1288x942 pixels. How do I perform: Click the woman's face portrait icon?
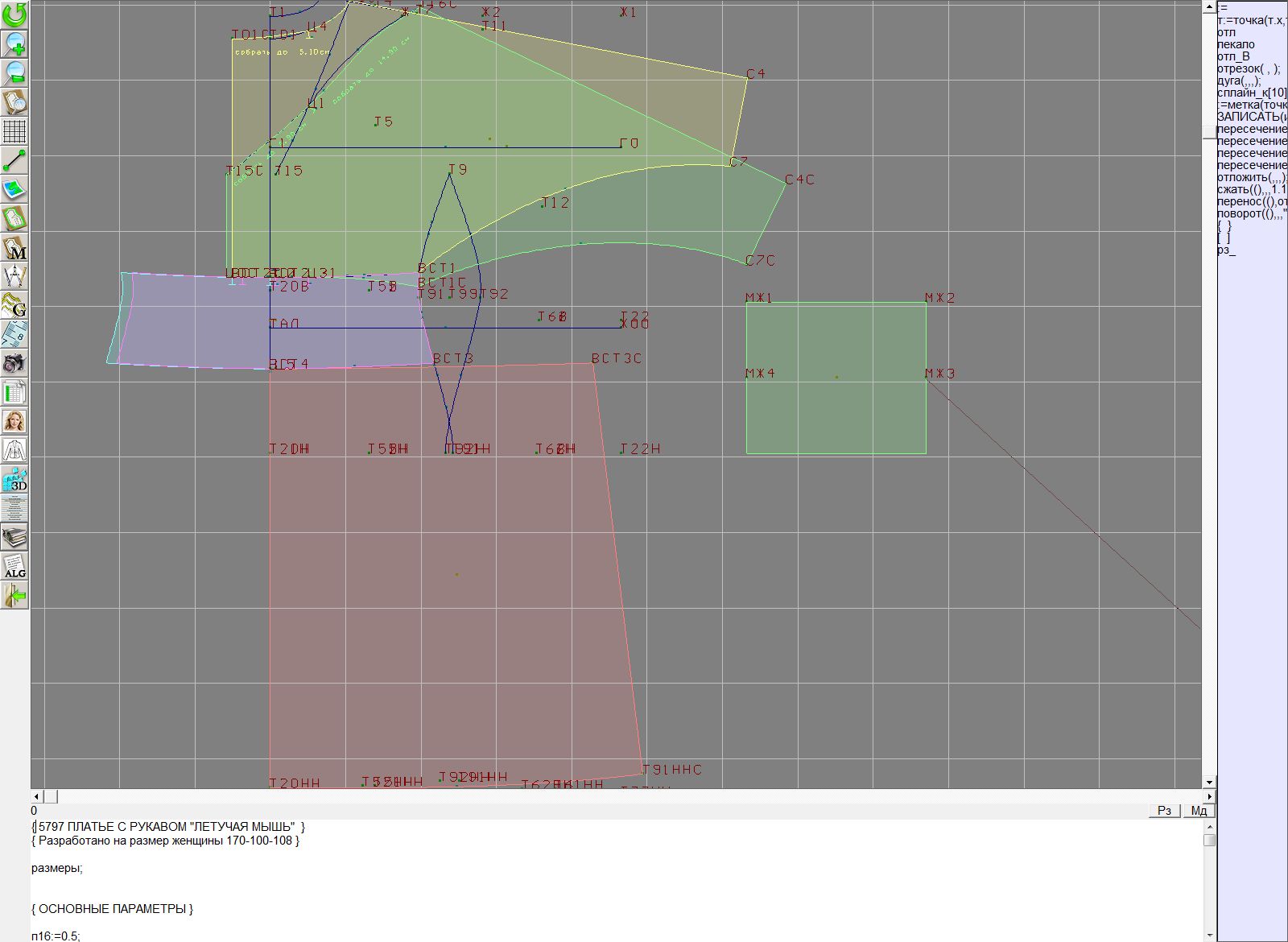pyautogui.click(x=14, y=421)
